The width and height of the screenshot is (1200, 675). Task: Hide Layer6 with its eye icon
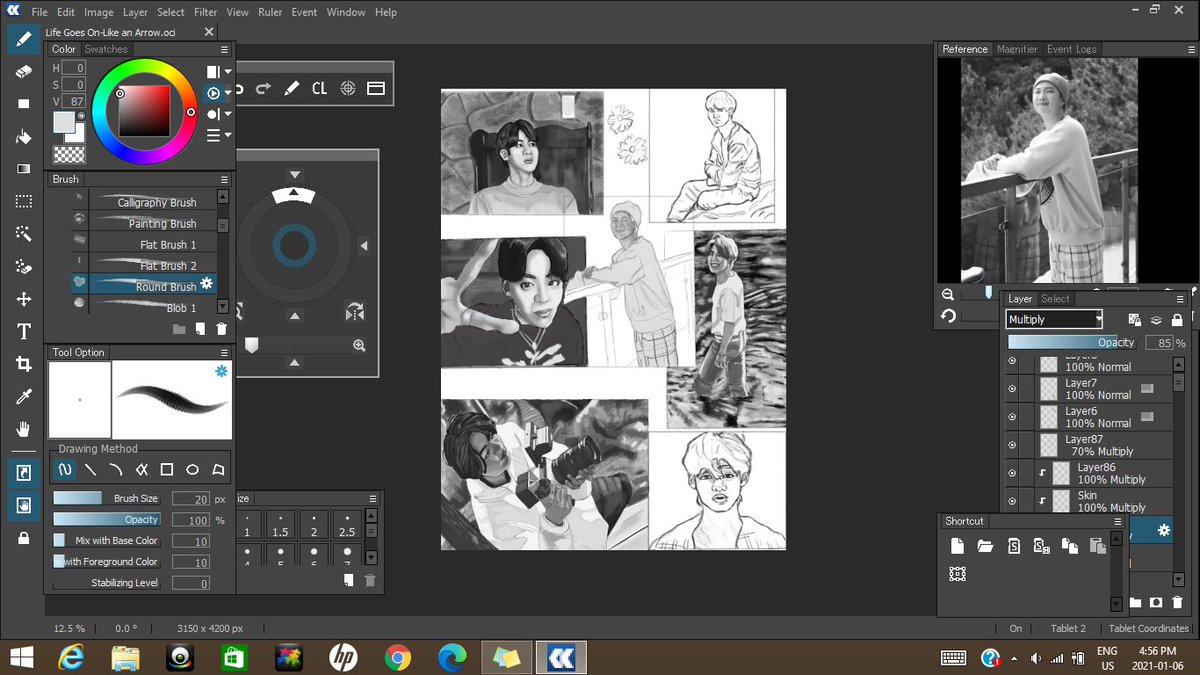(x=1012, y=416)
